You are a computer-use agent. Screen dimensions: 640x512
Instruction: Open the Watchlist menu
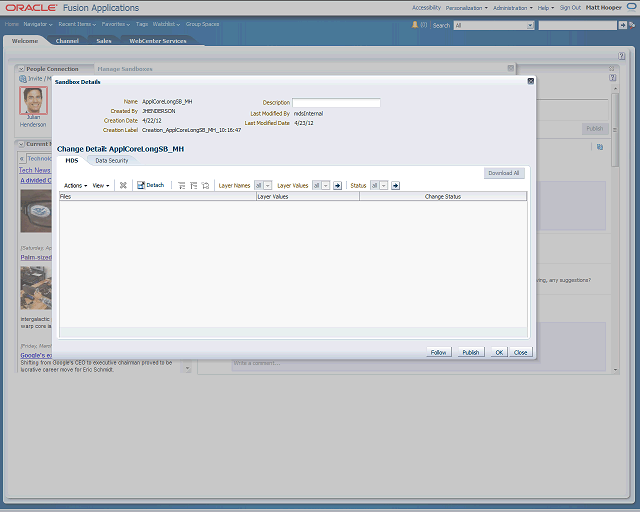click(167, 24)
